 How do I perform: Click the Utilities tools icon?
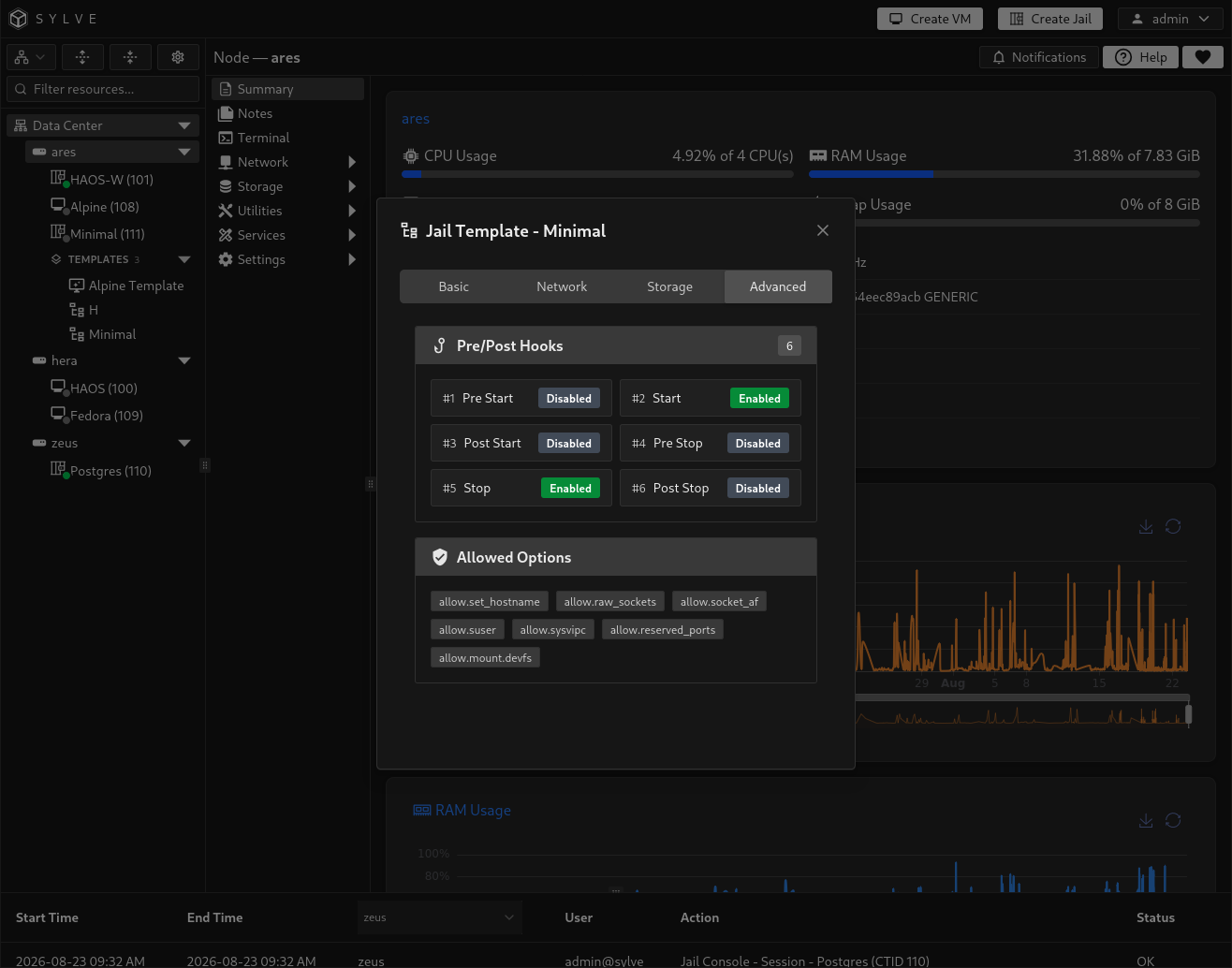click(x=226, y=211)
